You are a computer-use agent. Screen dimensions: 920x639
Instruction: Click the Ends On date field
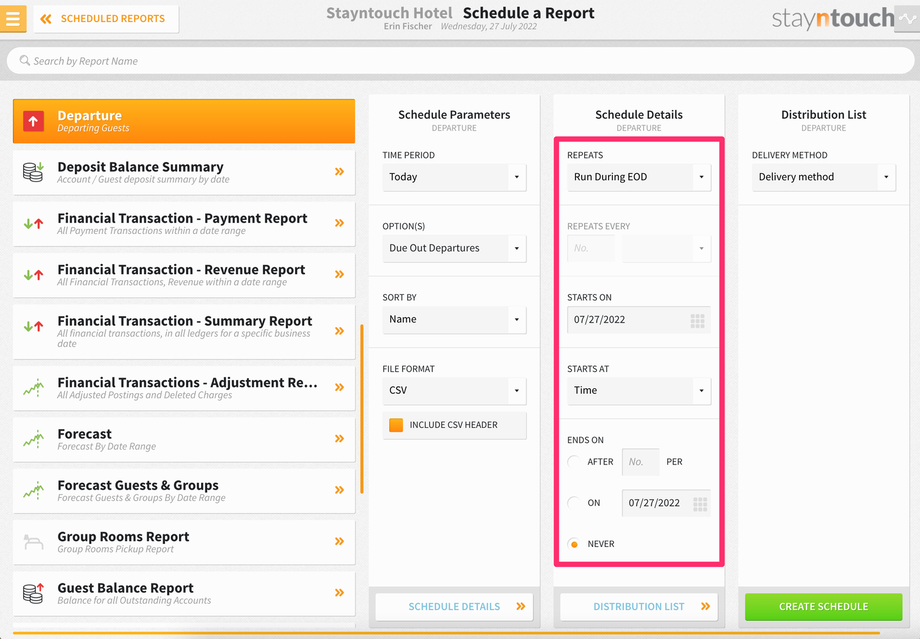pos(666,503)
